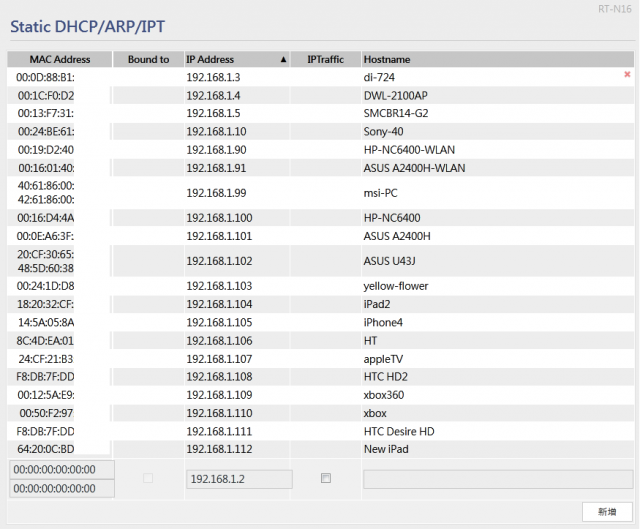The width and height of the screenshot is (640, 529).
Task: Sort by MAC Address column
Action: click(x=60, y=59)
